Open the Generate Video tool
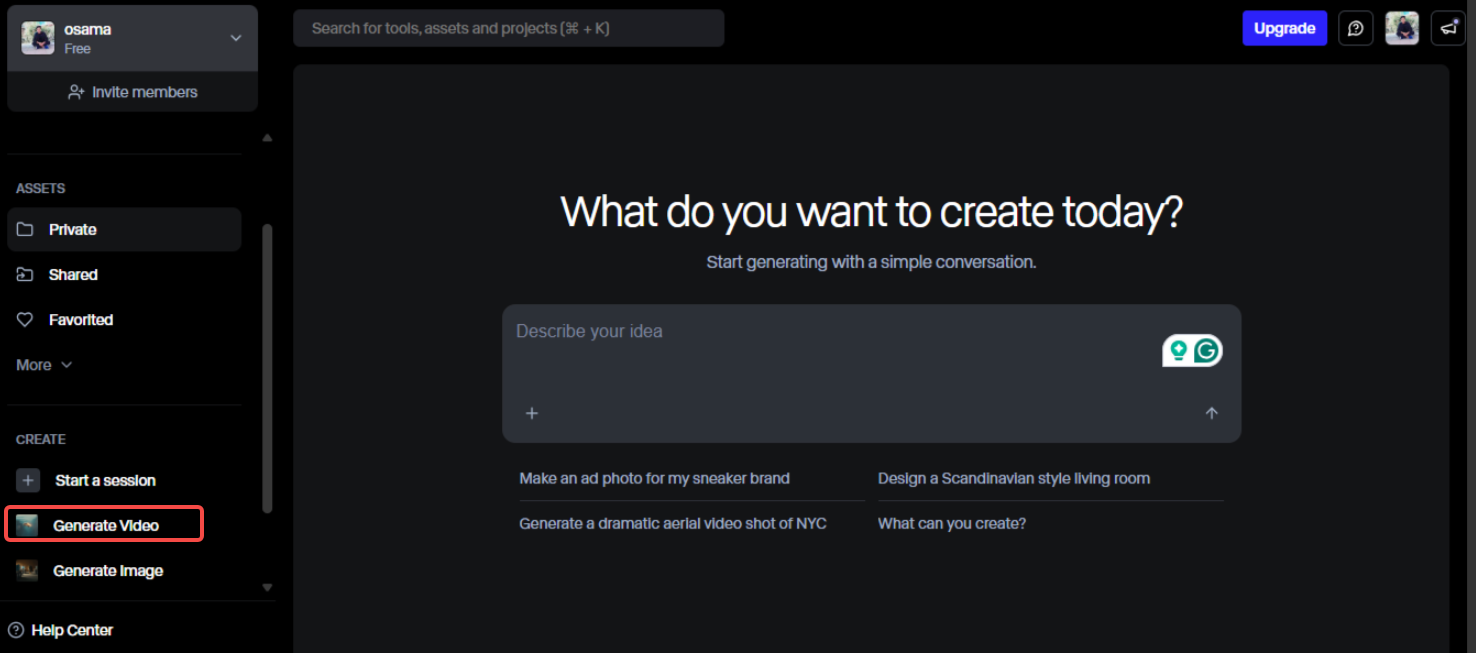Screen dimensions: 1476x653 click(x=103, y=523)
